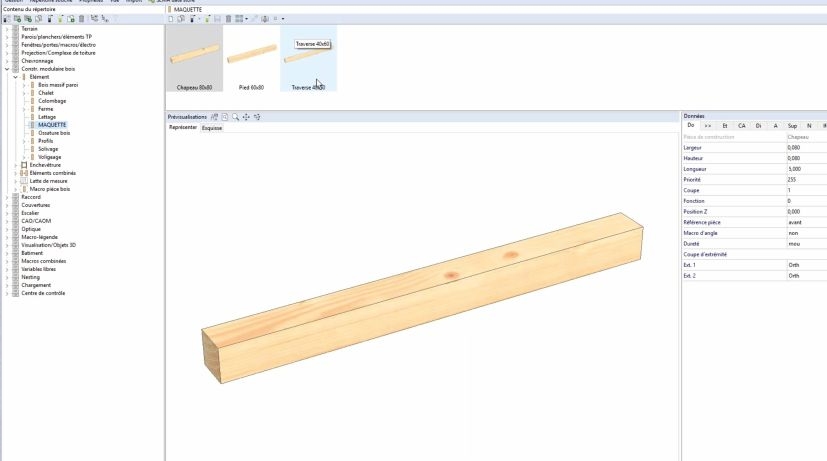Image resolution: width=827 pixels, height=461 pixels.
Task: Click the zoom magnifier icon in Prévisualisations
Action: [235, 117]
